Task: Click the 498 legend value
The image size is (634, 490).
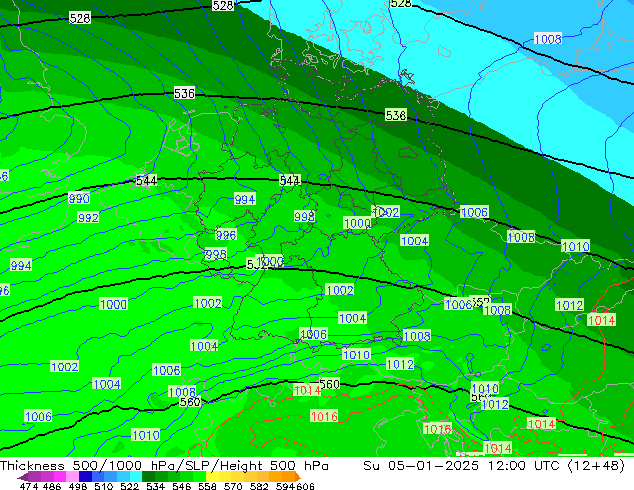Action: pos(78,486)
